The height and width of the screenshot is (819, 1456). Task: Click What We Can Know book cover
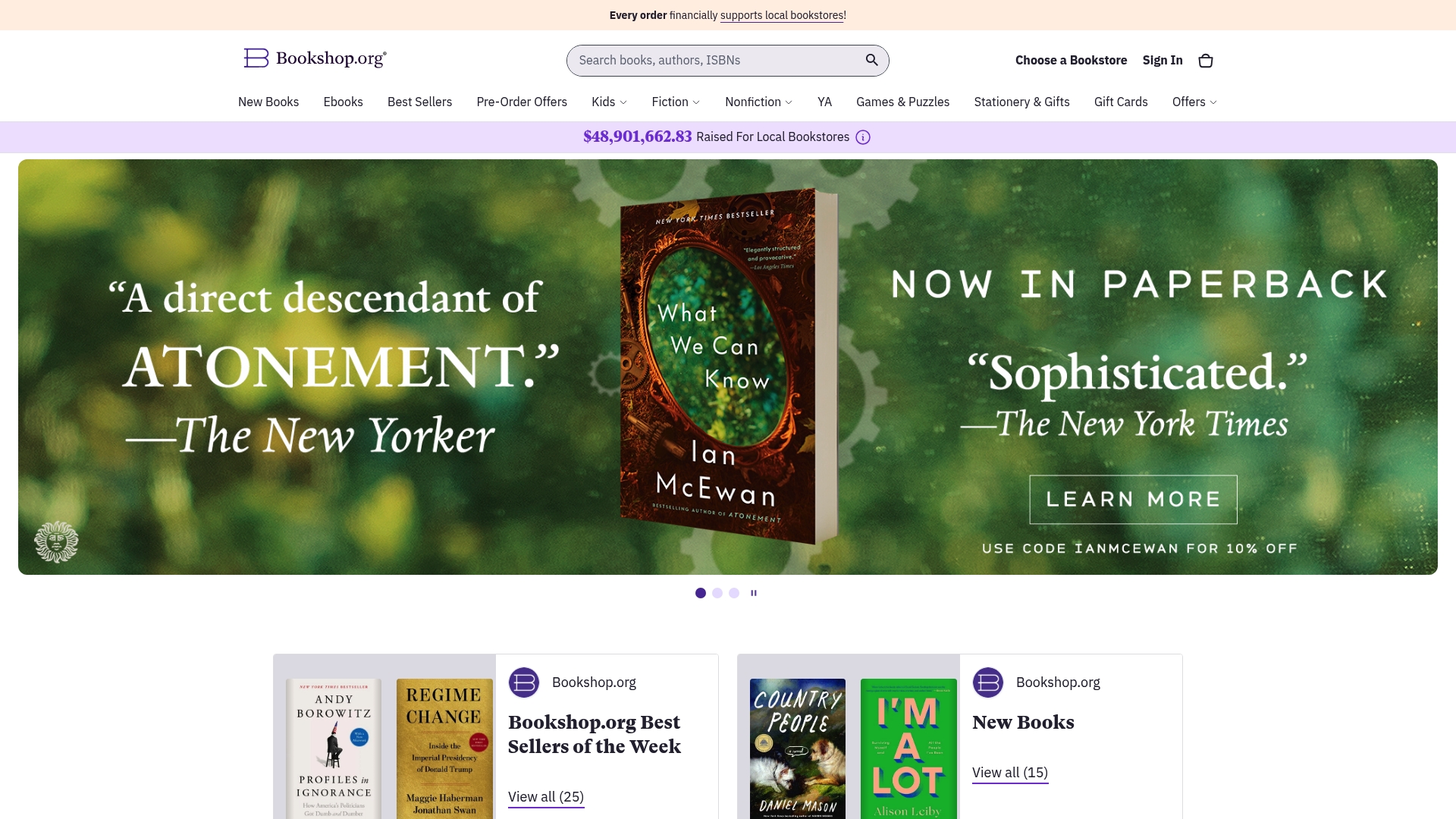729,366
